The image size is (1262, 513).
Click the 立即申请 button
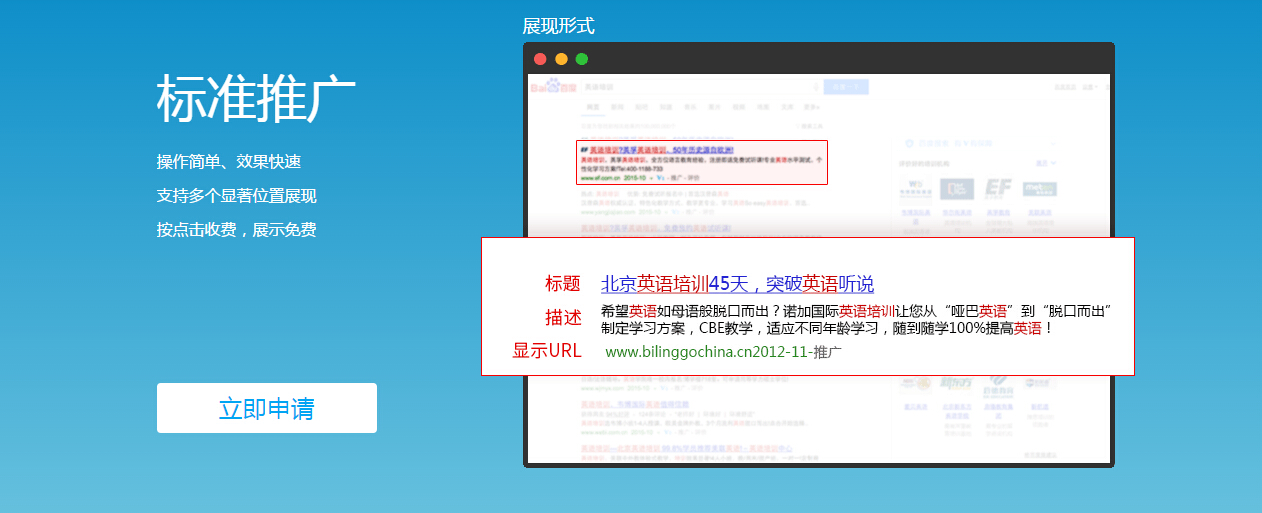(266, 408)
